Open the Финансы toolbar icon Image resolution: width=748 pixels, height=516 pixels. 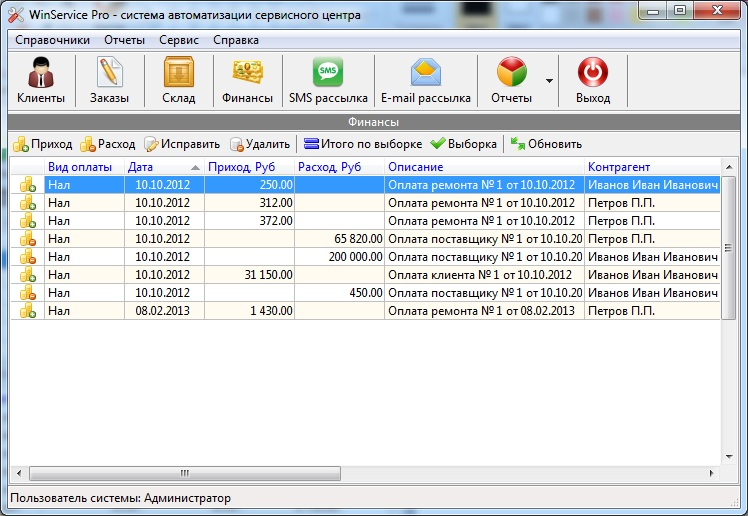(247, 80)
